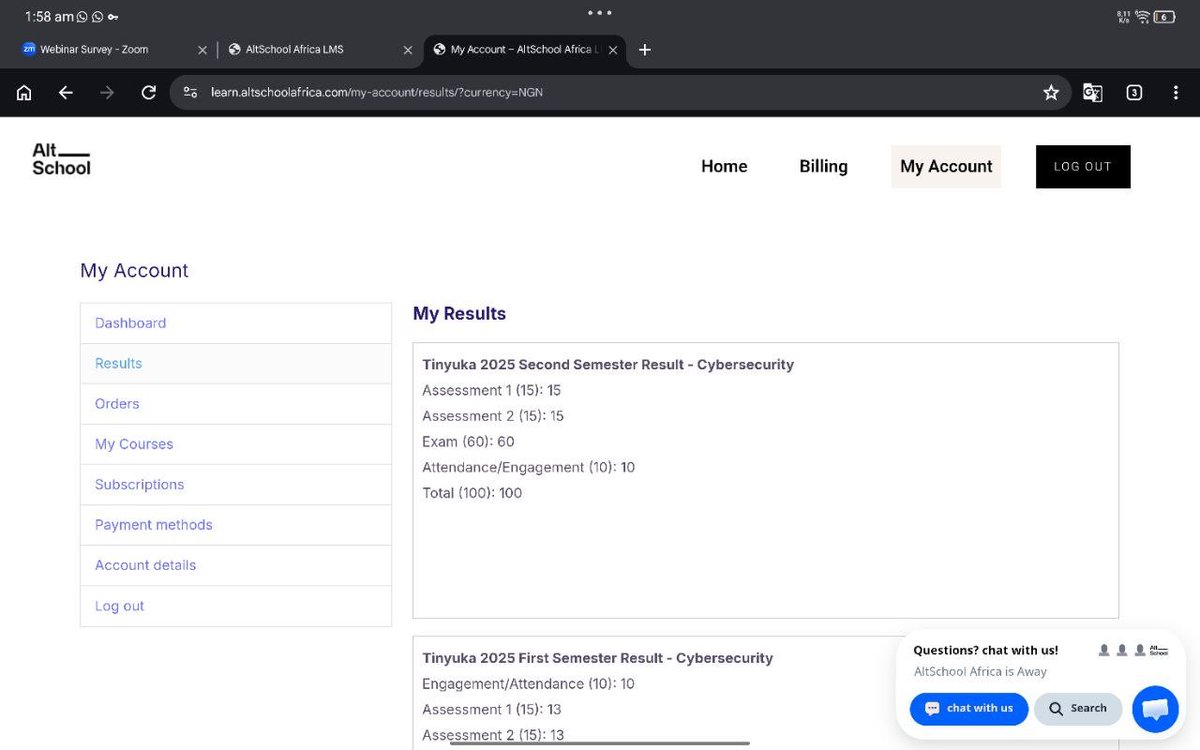Click 'AltSchool Africa is Away' status text

(x=980, y=672)
